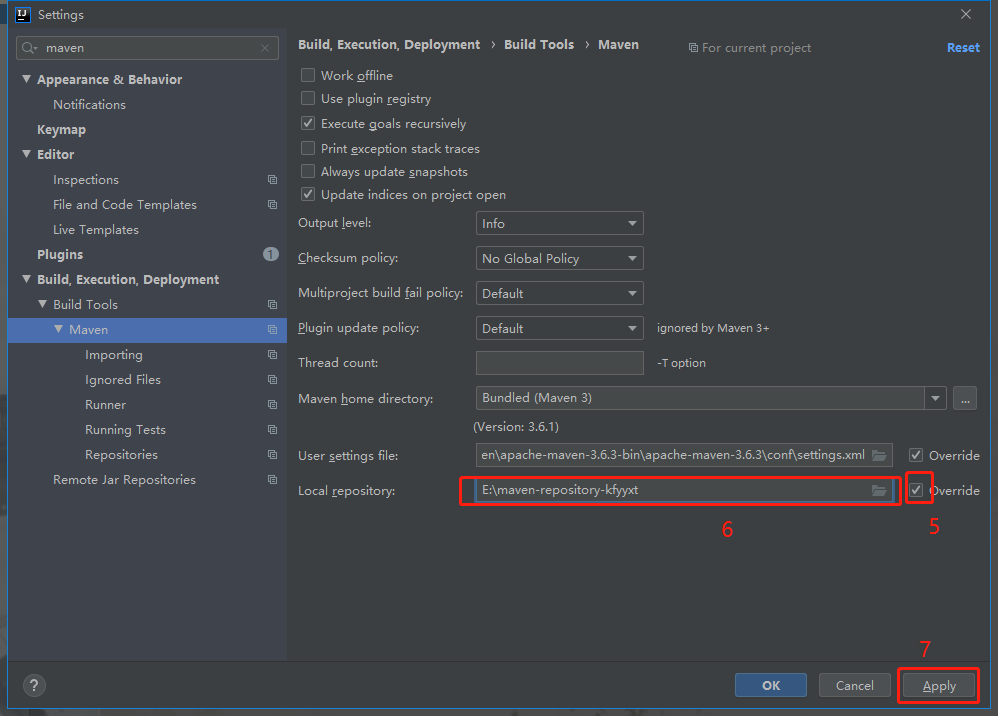The image size is (998, 716).
Task: Click project-level icon beside Runner
Action: click(x=272, y=405)
